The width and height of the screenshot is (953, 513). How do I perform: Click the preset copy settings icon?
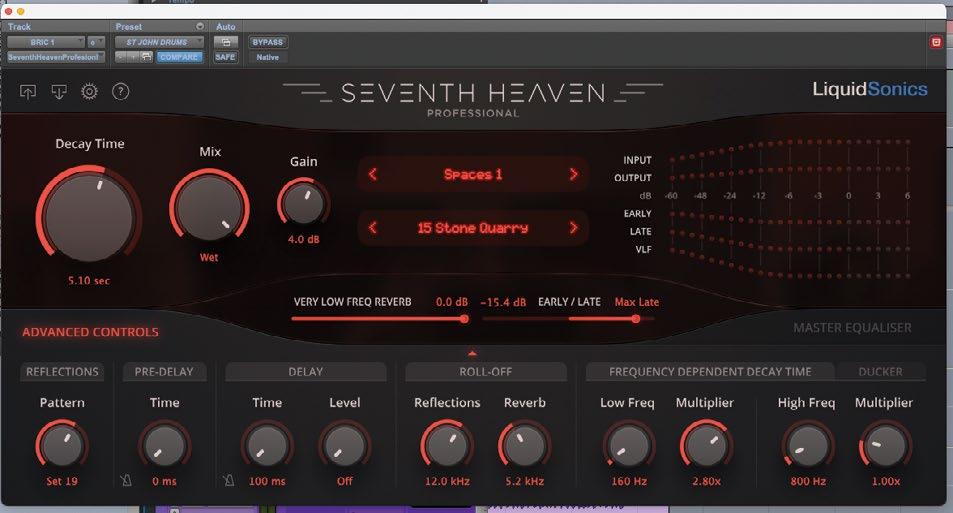coord(146,57)
